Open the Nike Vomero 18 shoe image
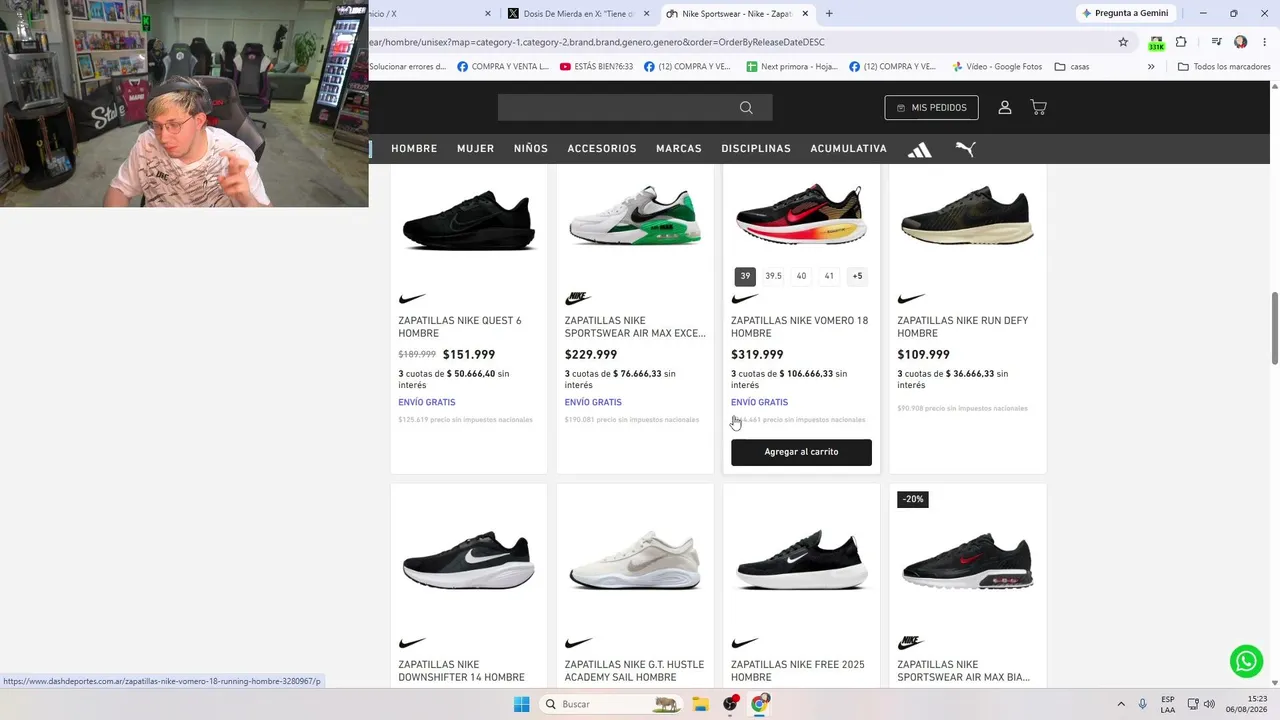This screenshot has width=1280, height=720. (x=801, y=214)
